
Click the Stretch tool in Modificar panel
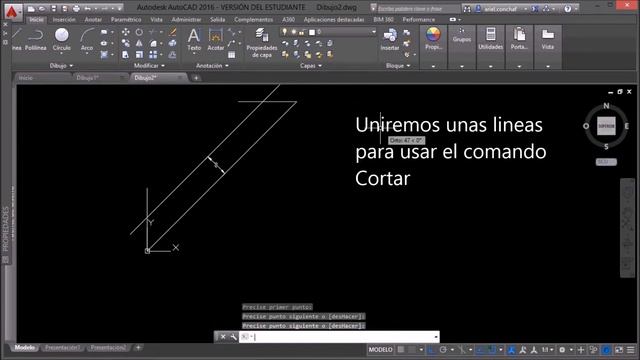(x=126, y=55)
